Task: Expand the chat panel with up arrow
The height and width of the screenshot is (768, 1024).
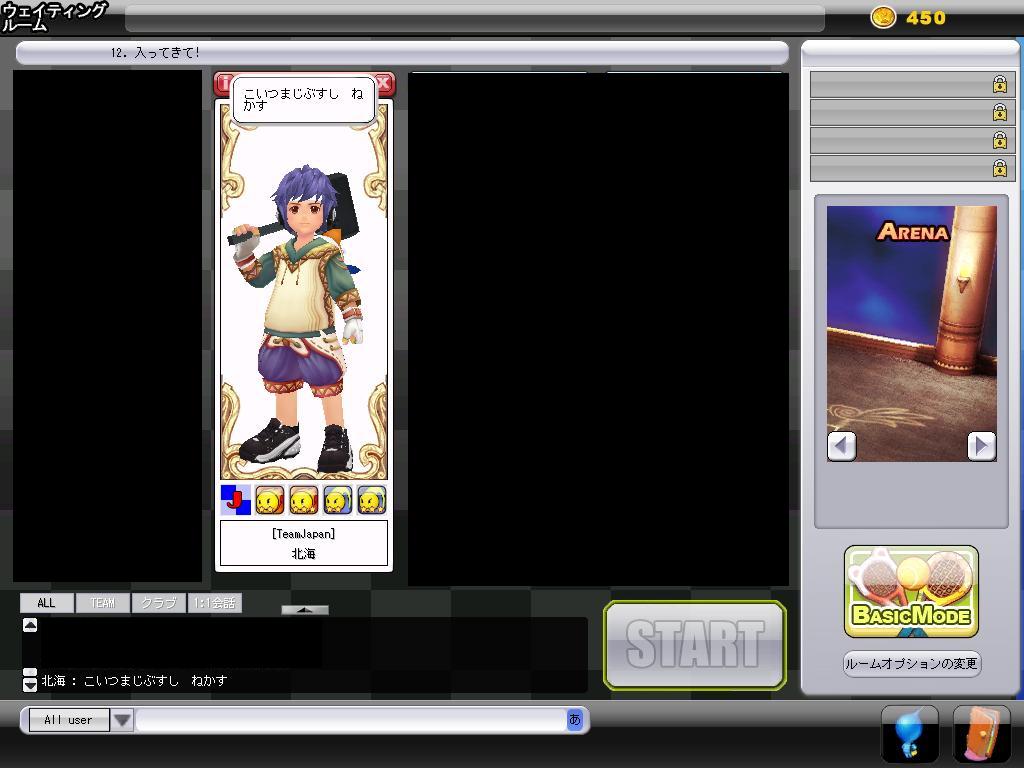Action: (304, 609)
